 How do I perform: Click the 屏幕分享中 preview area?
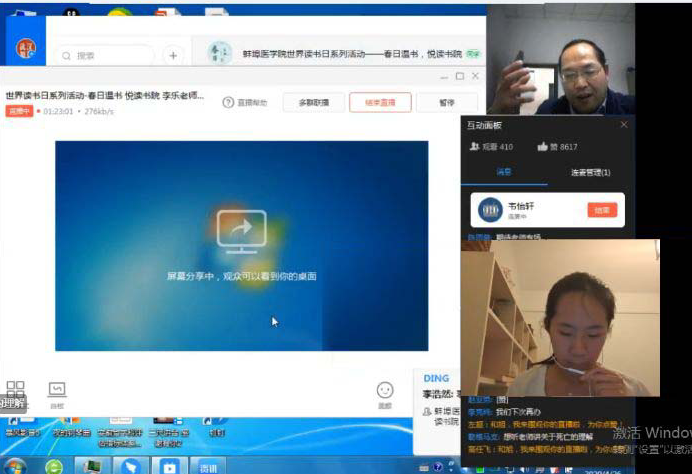tap(241, 246)
